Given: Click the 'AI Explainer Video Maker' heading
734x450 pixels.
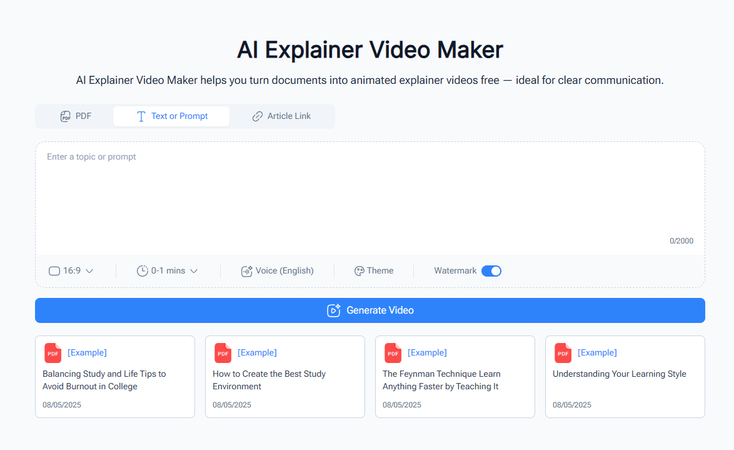Looking at the screenshot, I should (x=370, y=50).
